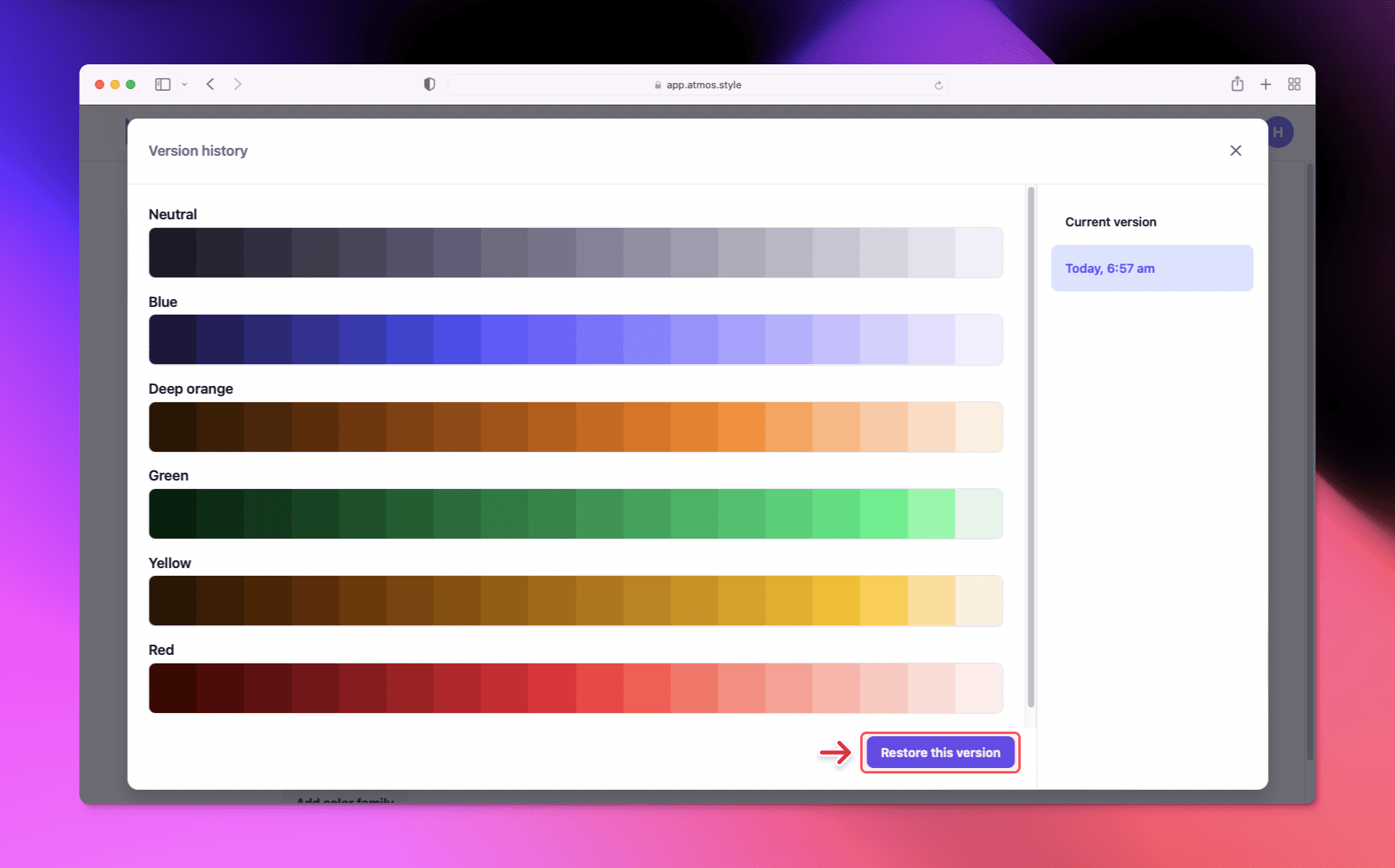Go back with the browser back arrow

tap(210, 84)
